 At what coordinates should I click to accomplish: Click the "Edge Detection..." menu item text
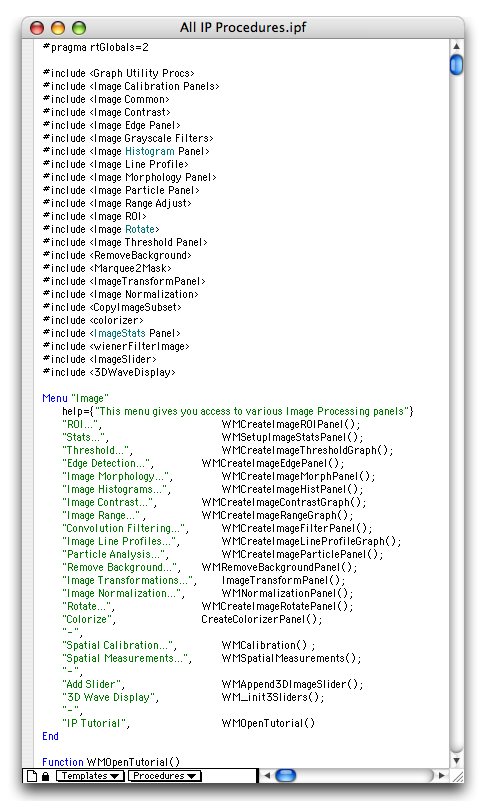pos(106,463)
